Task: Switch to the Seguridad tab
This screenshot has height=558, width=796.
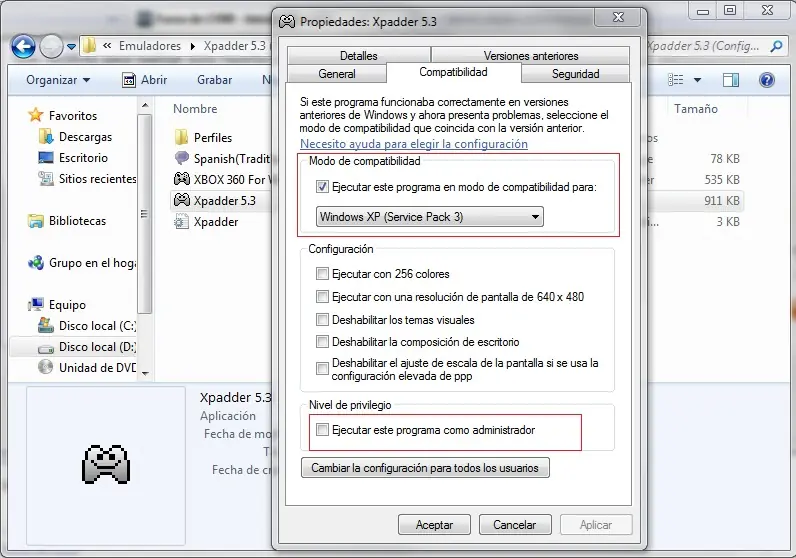Action: 575,74
